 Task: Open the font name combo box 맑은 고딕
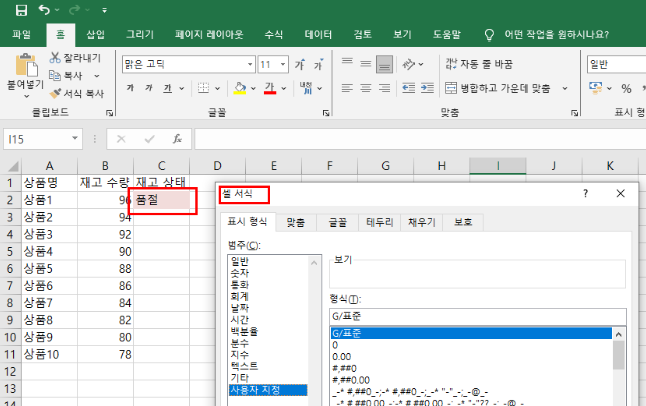pos(189,64)
